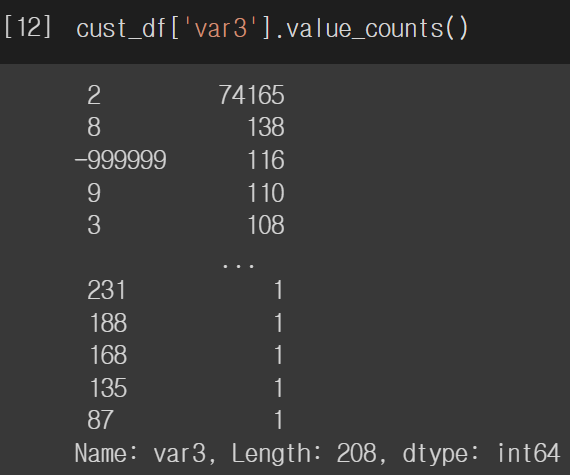Click the ellipsis row in the output
The image size is (570, 475).
point(238,266)
